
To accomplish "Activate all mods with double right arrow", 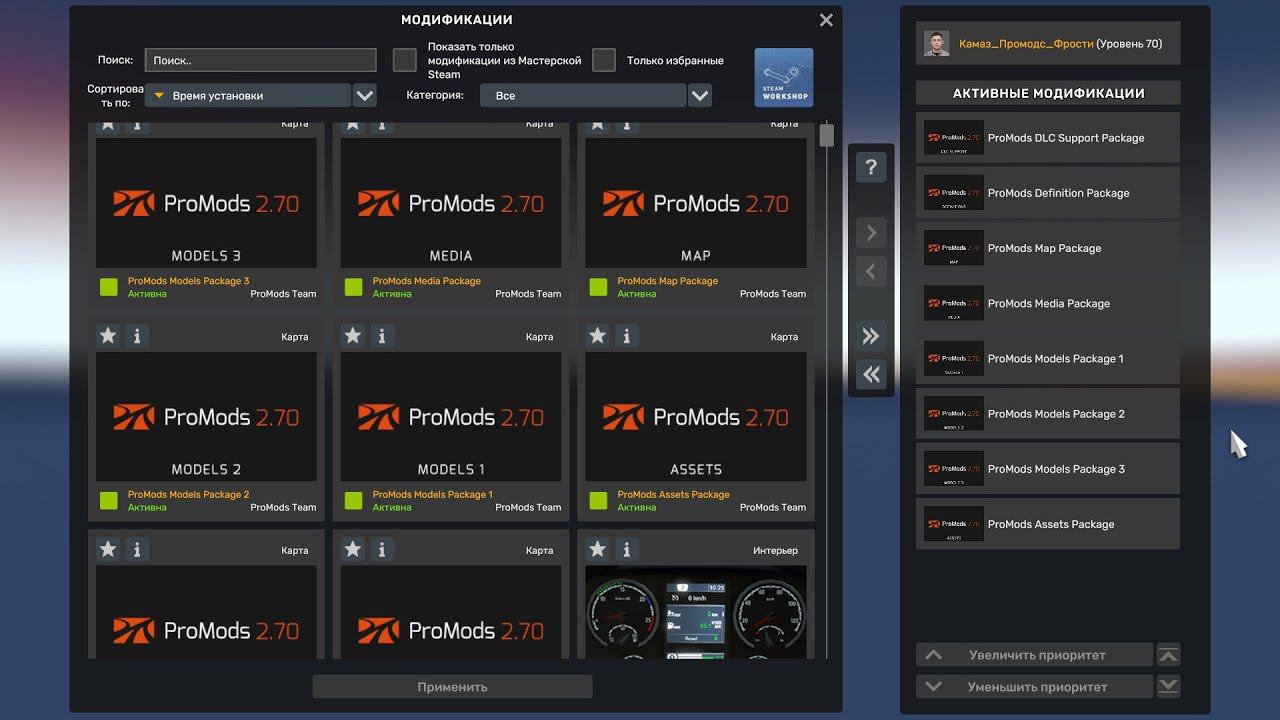I will 871,336.
